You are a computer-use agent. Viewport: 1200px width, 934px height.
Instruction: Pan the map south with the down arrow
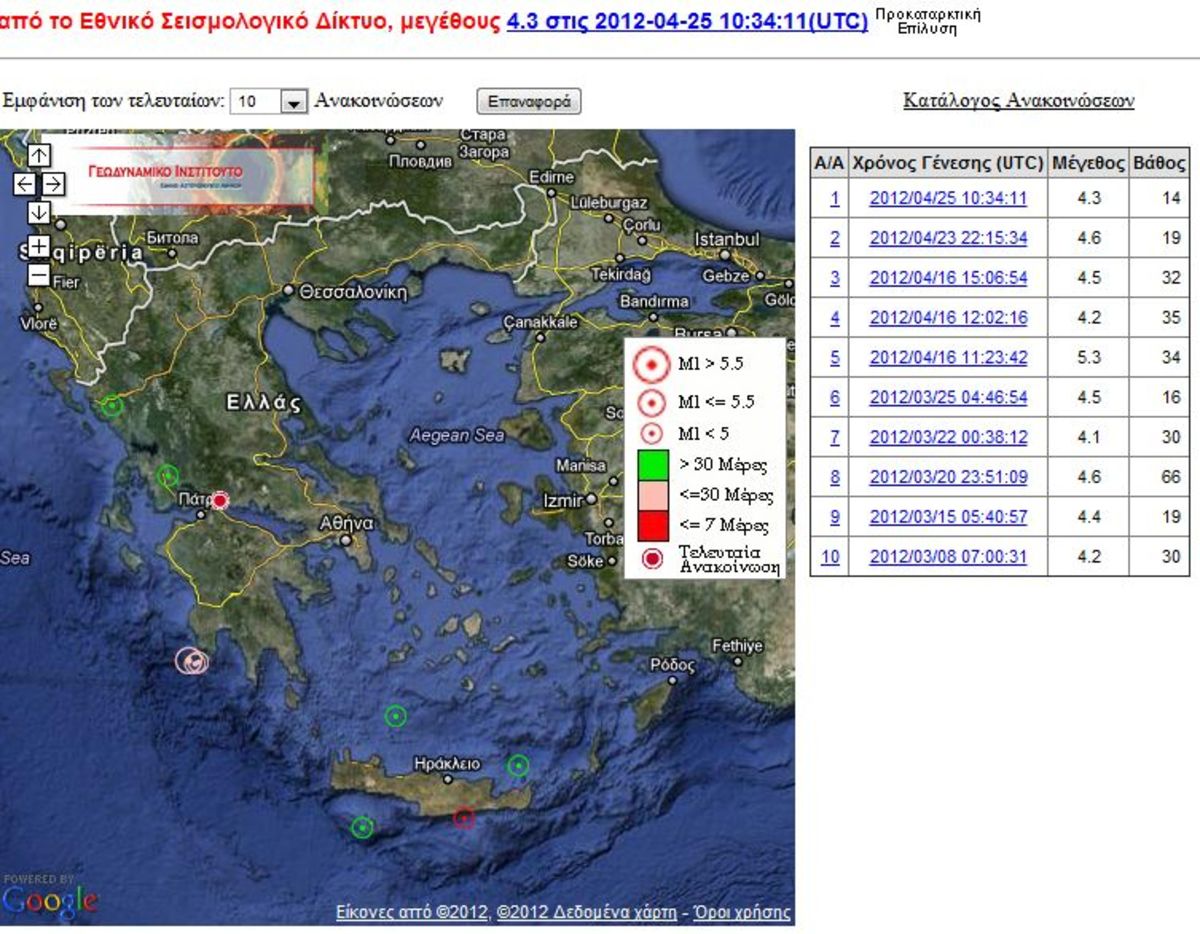[x=39, y=210]
